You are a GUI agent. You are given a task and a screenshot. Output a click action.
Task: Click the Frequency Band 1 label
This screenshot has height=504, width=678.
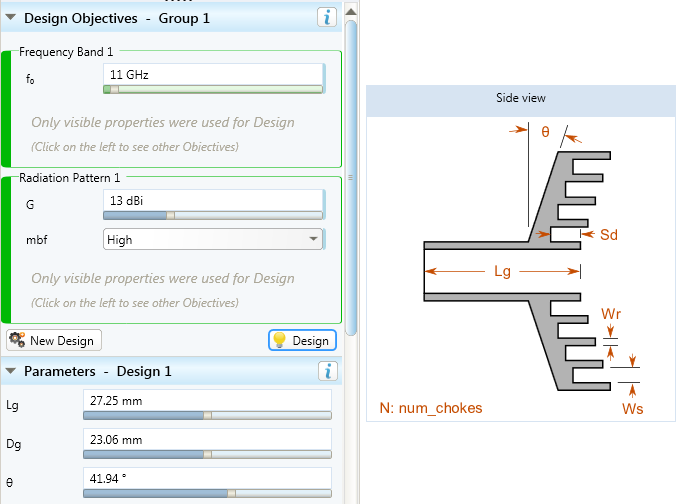[x=66, y=52]
